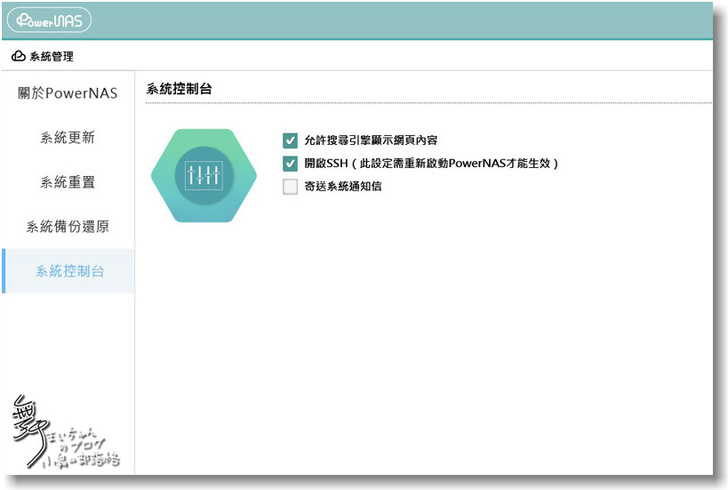
Task: Open 系統備份還原 section
Action: pyautogui.click(x=68, y=227)
